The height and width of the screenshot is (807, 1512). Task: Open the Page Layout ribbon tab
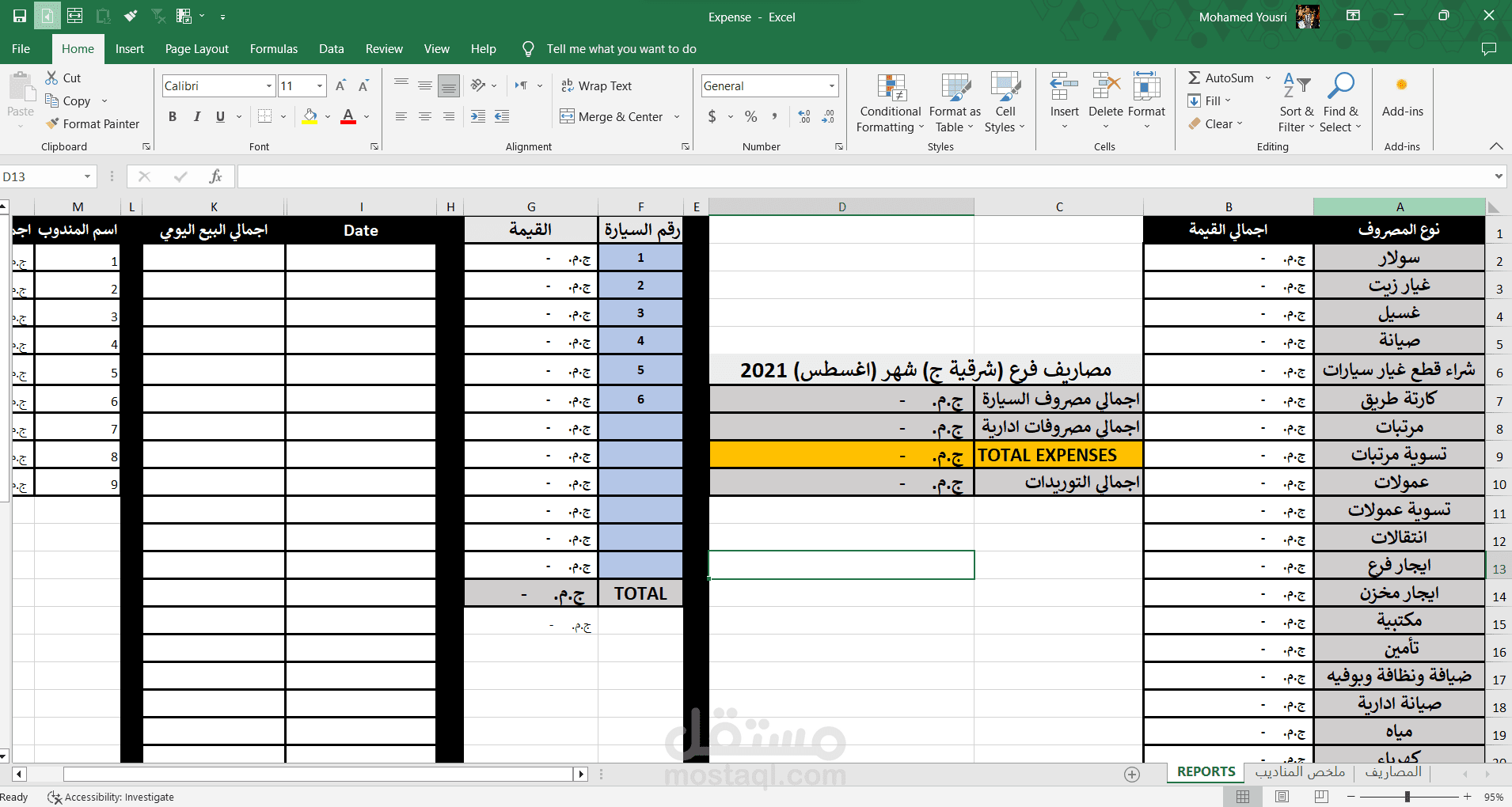[197, 49]
